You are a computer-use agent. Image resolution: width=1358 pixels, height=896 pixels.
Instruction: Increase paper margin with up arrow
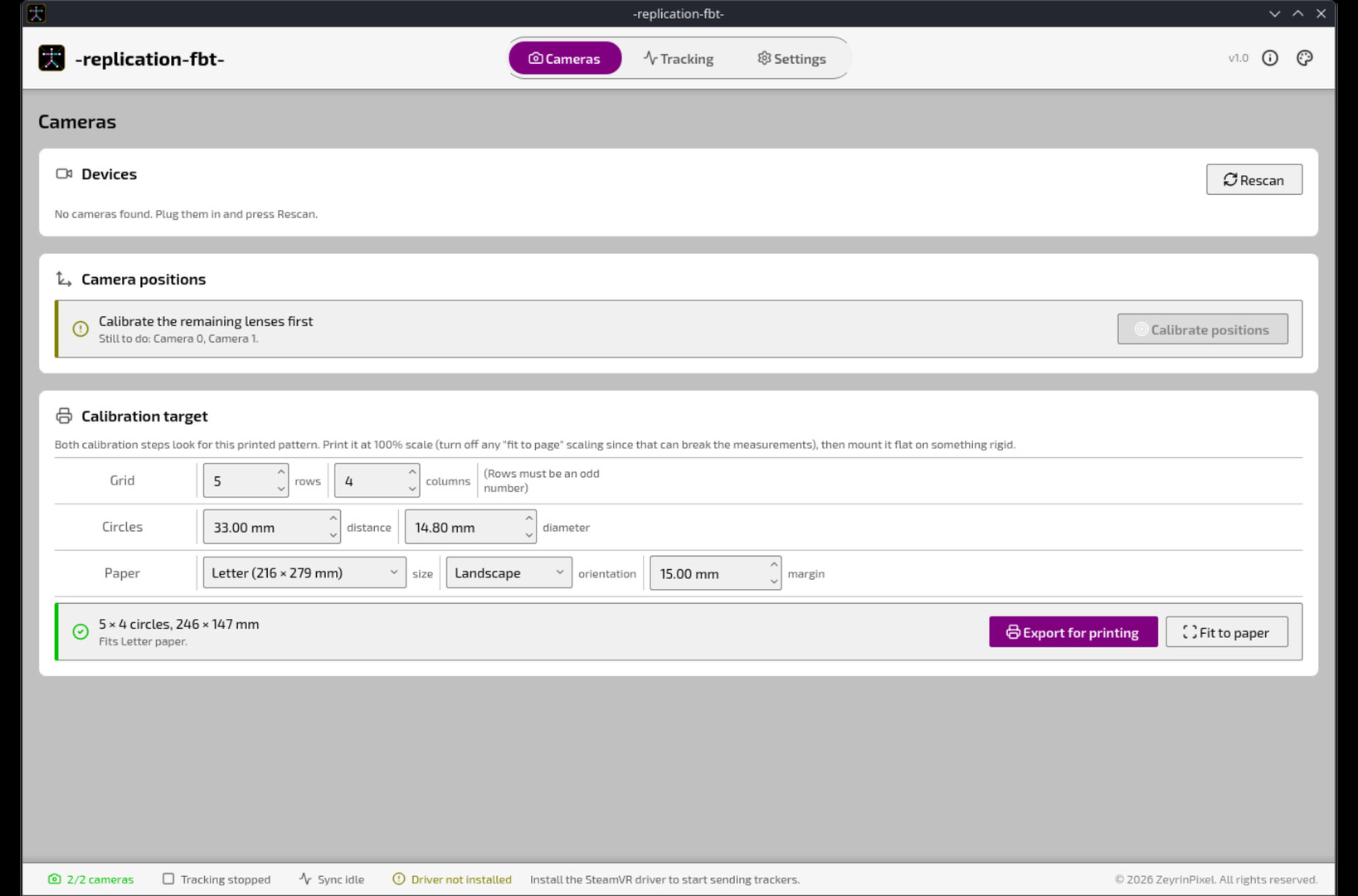[x=774, y=565]
